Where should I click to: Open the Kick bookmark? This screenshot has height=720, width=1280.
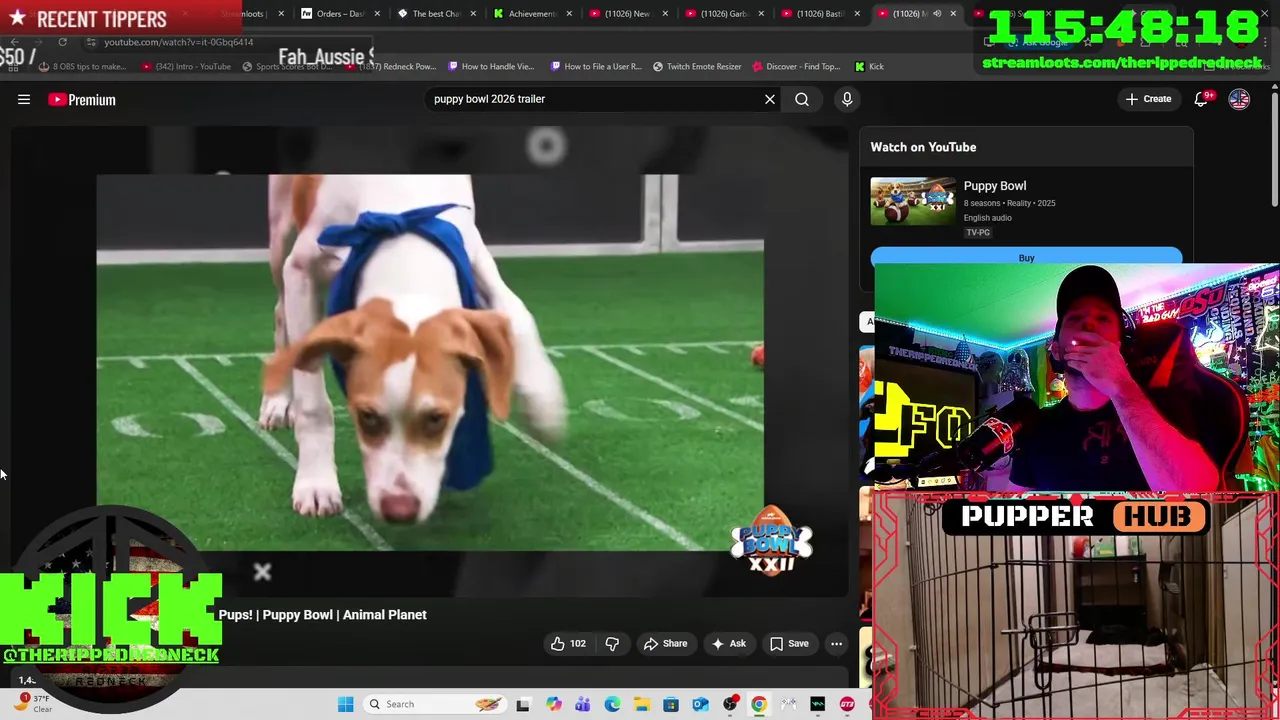(x=869, y=66)
